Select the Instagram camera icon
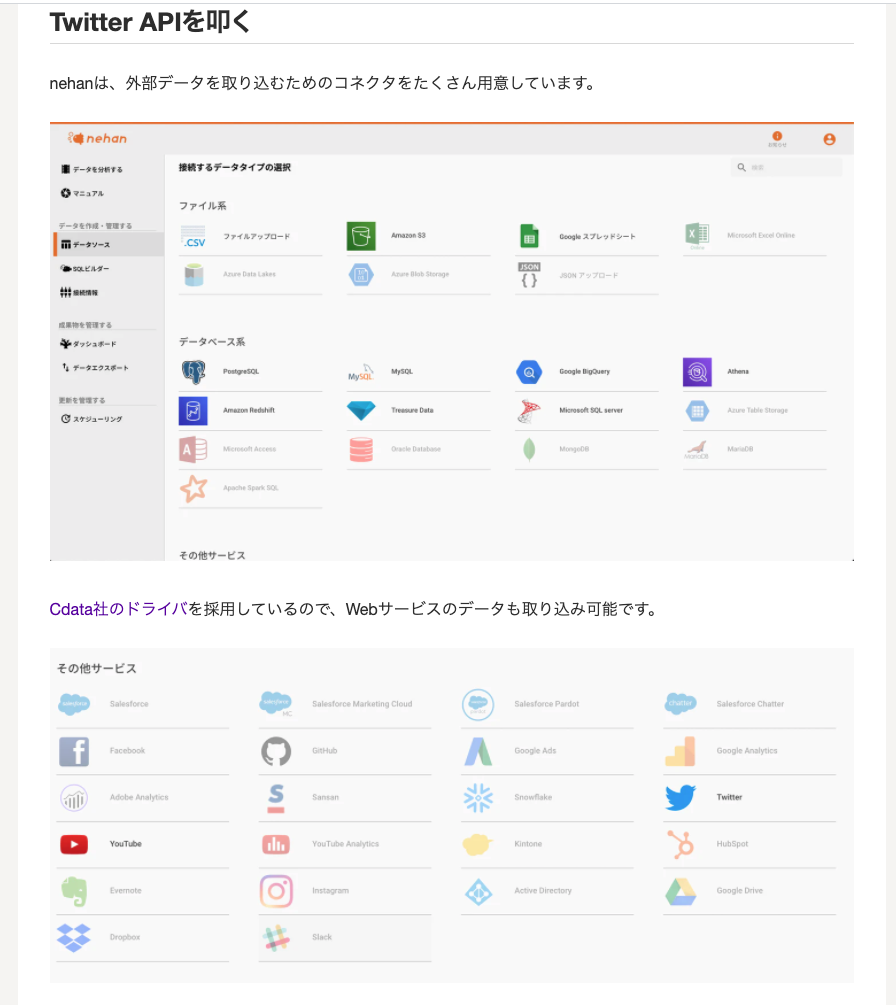 (x=276, y=892)
